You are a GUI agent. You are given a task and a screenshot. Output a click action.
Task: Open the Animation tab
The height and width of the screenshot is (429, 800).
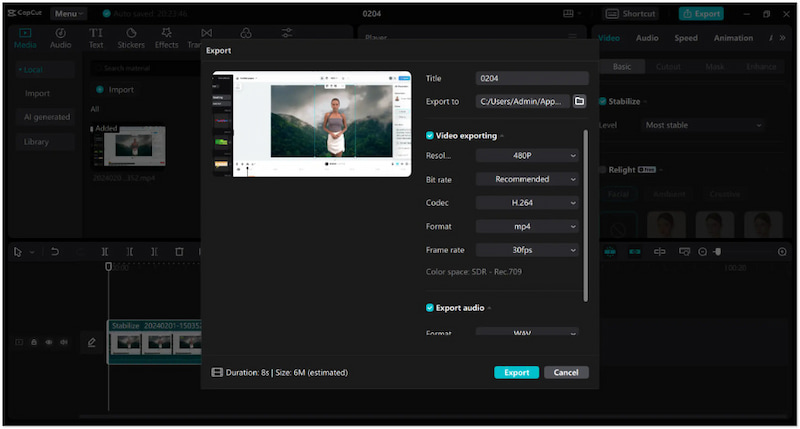733,38
